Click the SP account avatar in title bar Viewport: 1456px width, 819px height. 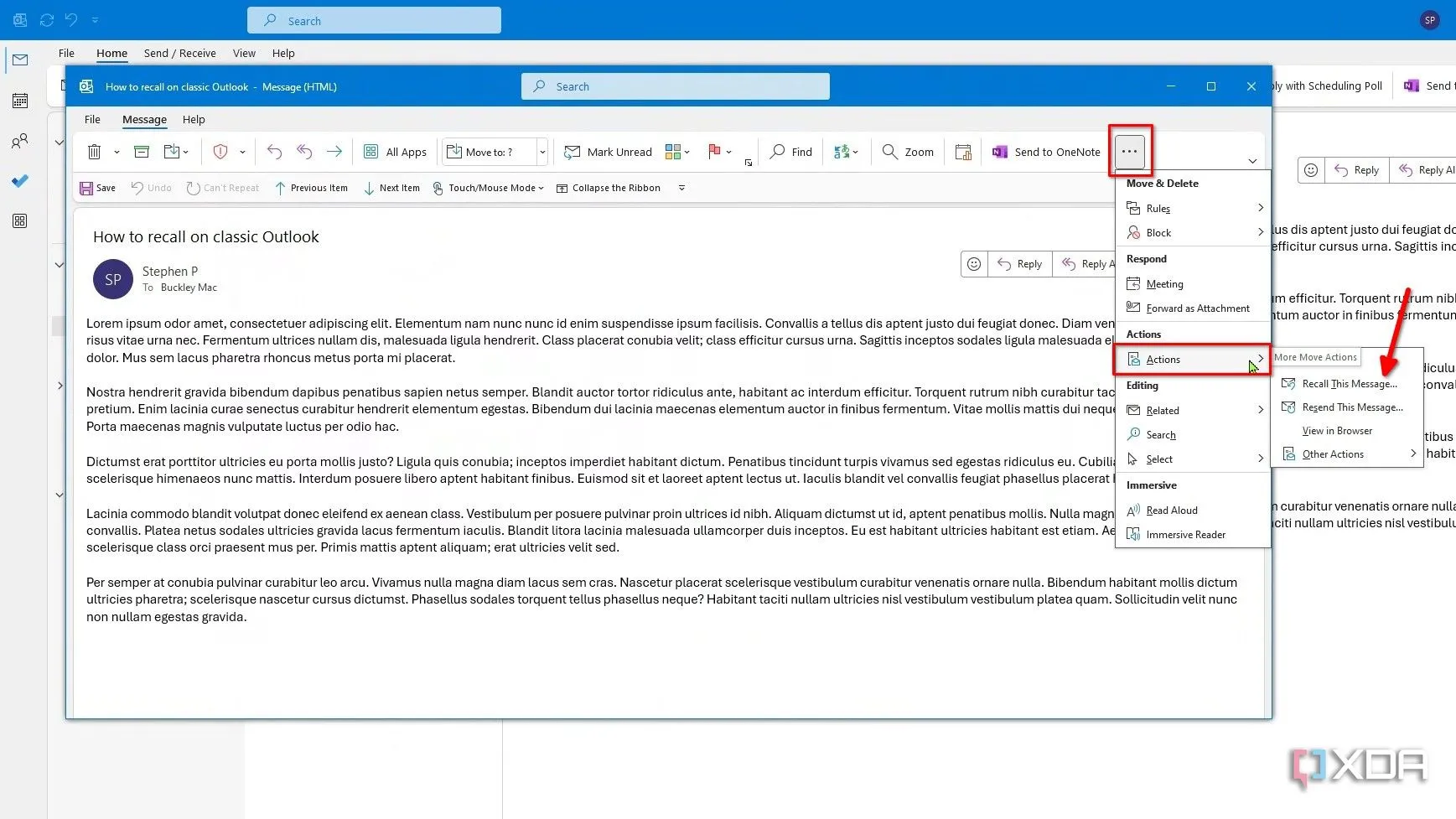coord(1430,20)
